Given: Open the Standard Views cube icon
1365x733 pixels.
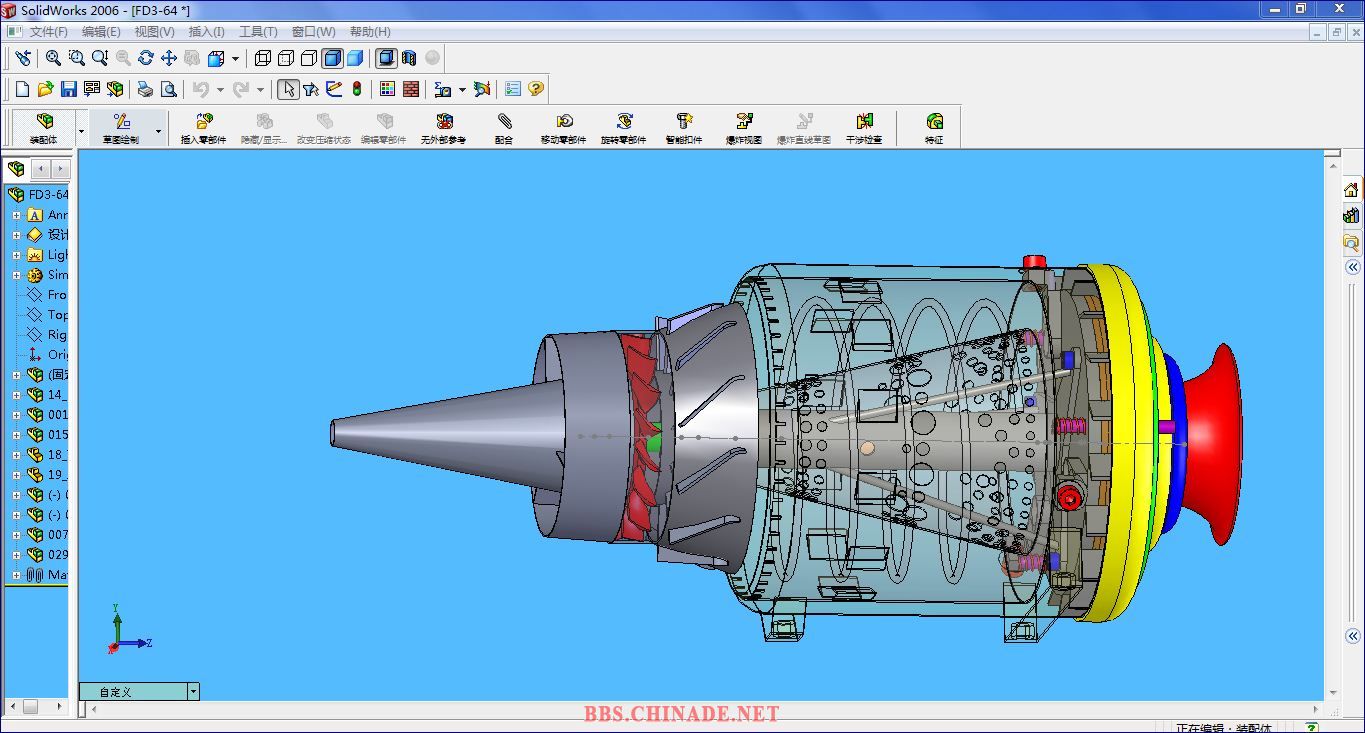Looking at the screenshot, I should (x=216, y=58).
